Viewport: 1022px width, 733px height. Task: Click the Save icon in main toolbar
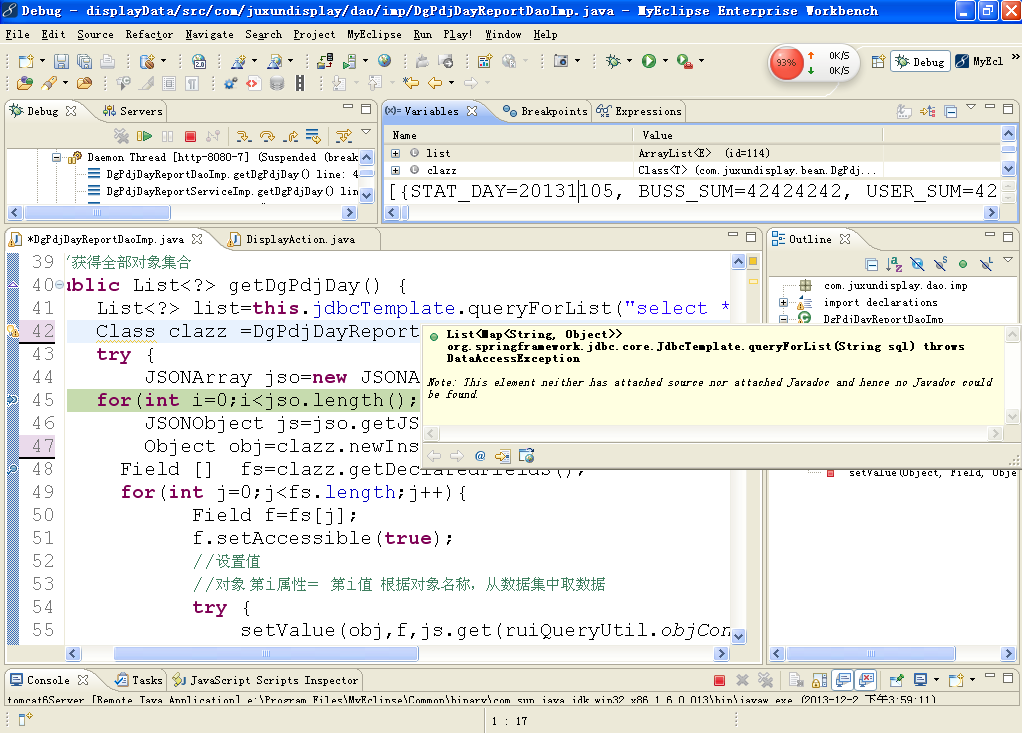tap(61, 61)
